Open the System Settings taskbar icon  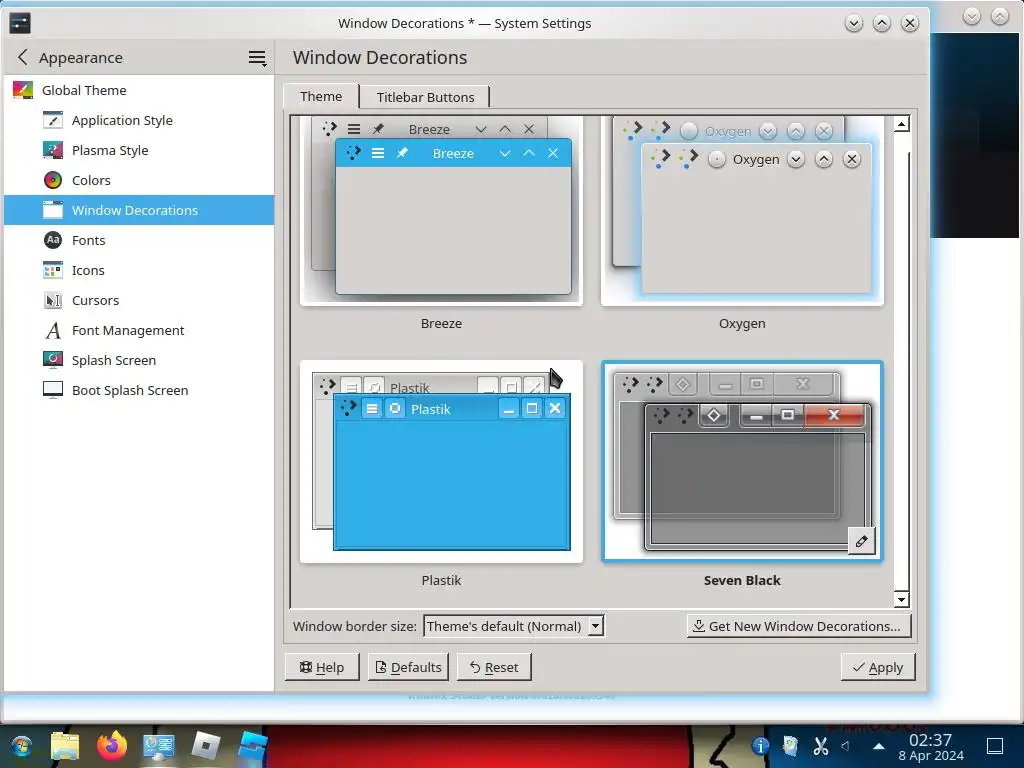point(159,746)
